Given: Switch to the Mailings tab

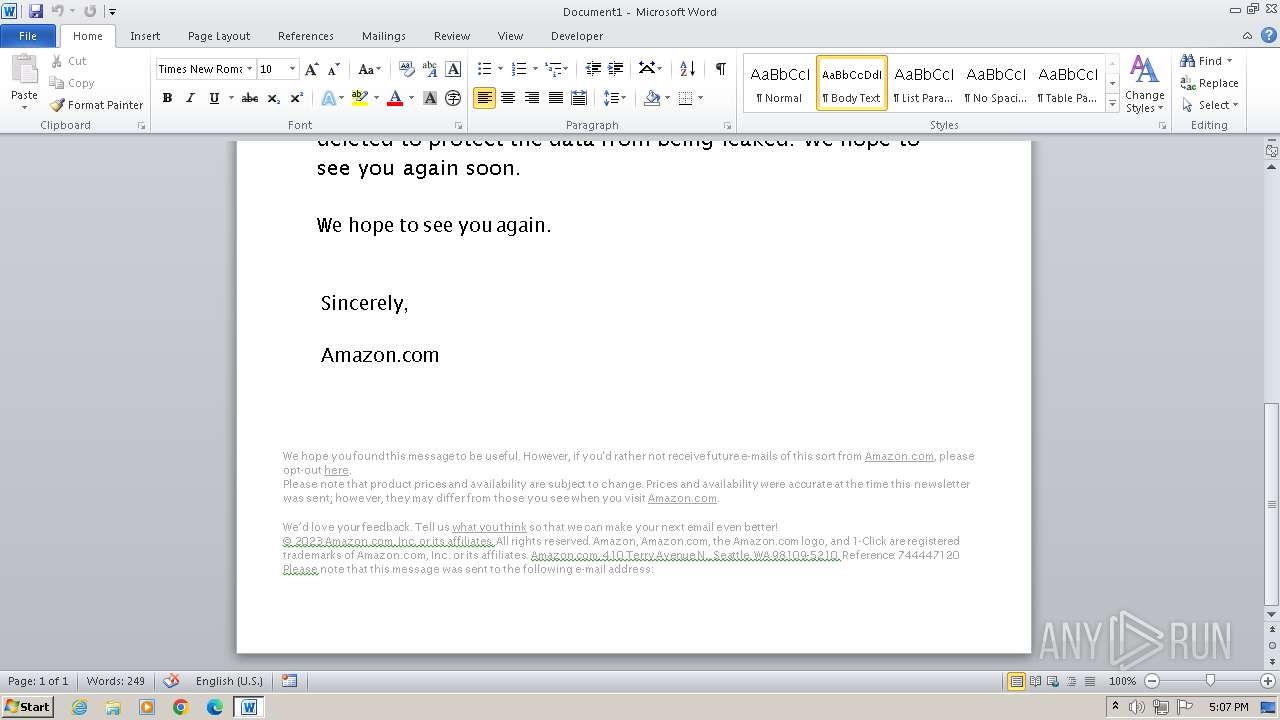Looking at the screenshot, I should tap(384, 36).
